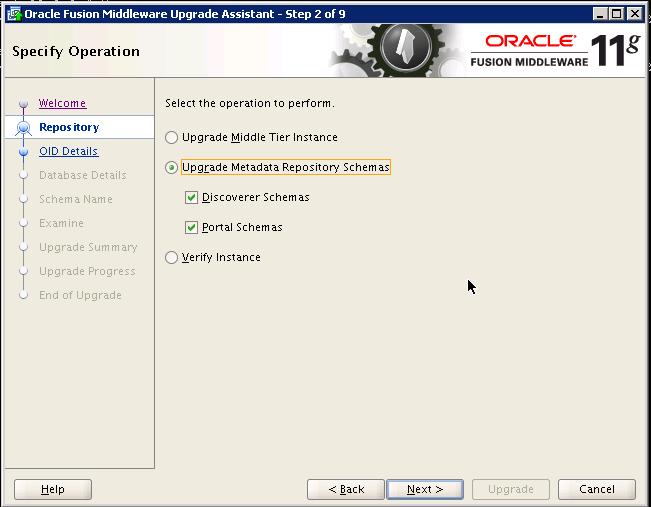Click the Schema Name step label
Screen dimensions: 651x507
(x=76, y=199)
